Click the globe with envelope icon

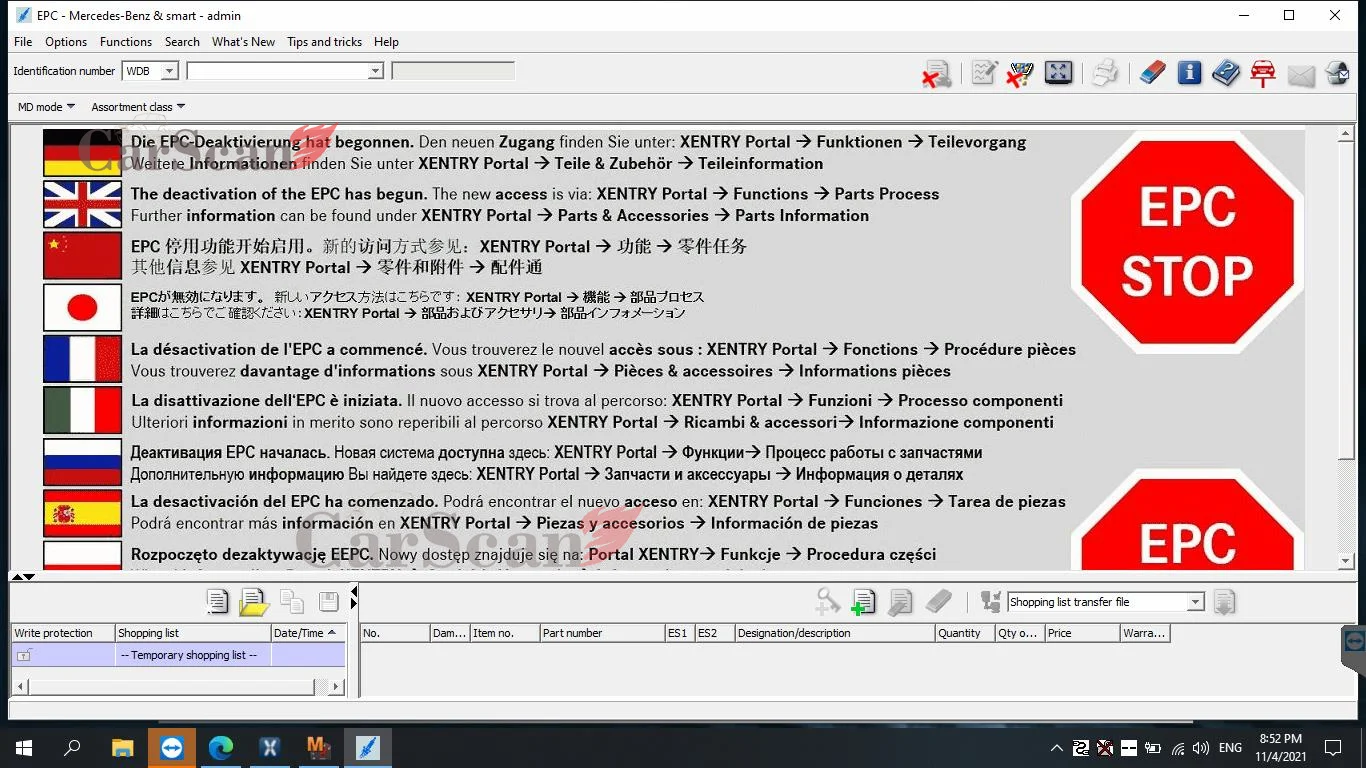click(x=1337, y=73)
